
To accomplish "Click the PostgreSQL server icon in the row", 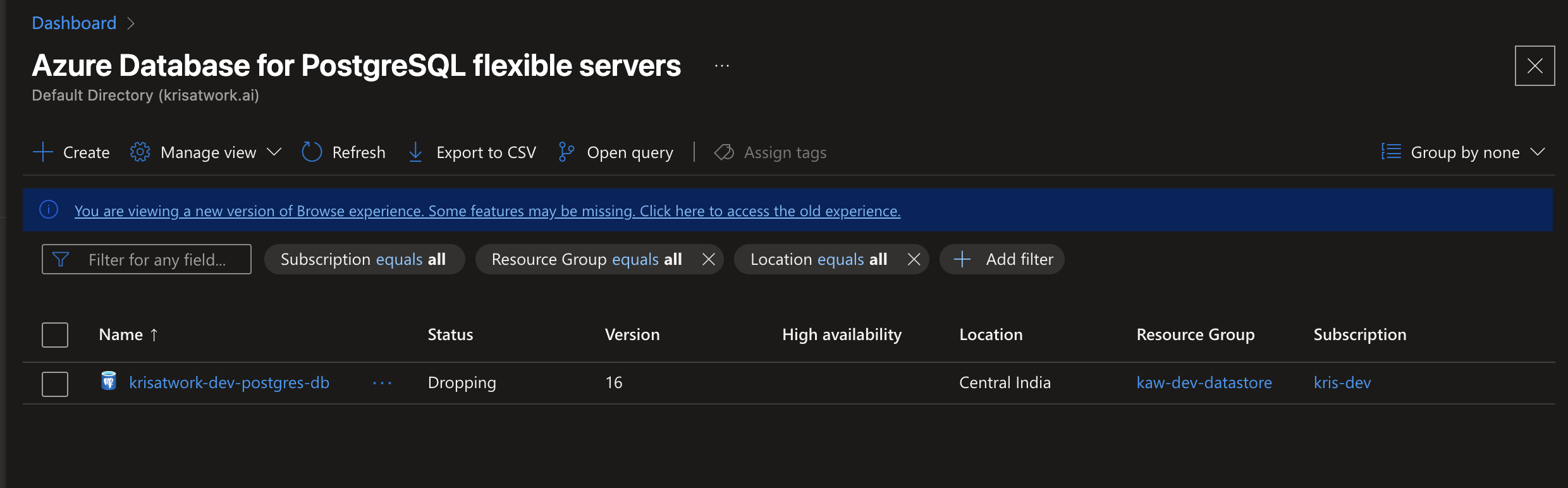I will click(x=109, y=381).
